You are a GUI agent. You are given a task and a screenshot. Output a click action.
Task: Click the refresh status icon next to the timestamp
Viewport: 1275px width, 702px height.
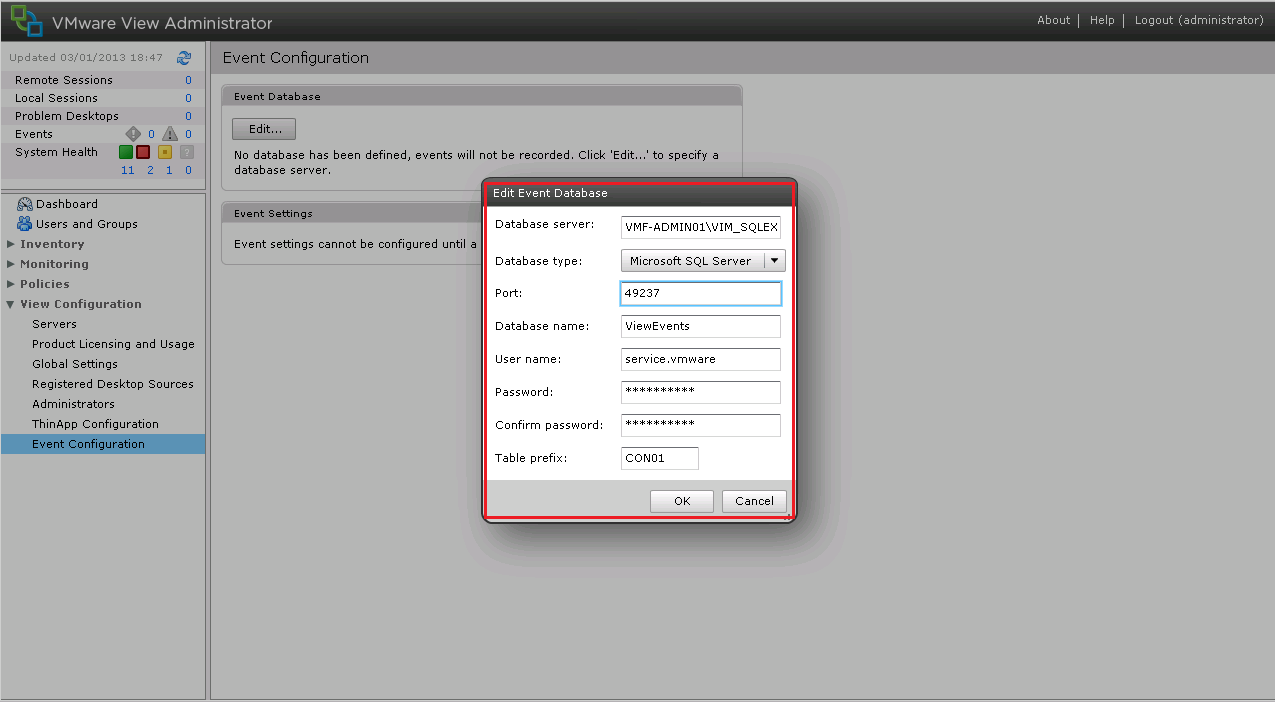pyautogui.click(x=184, y=58)
